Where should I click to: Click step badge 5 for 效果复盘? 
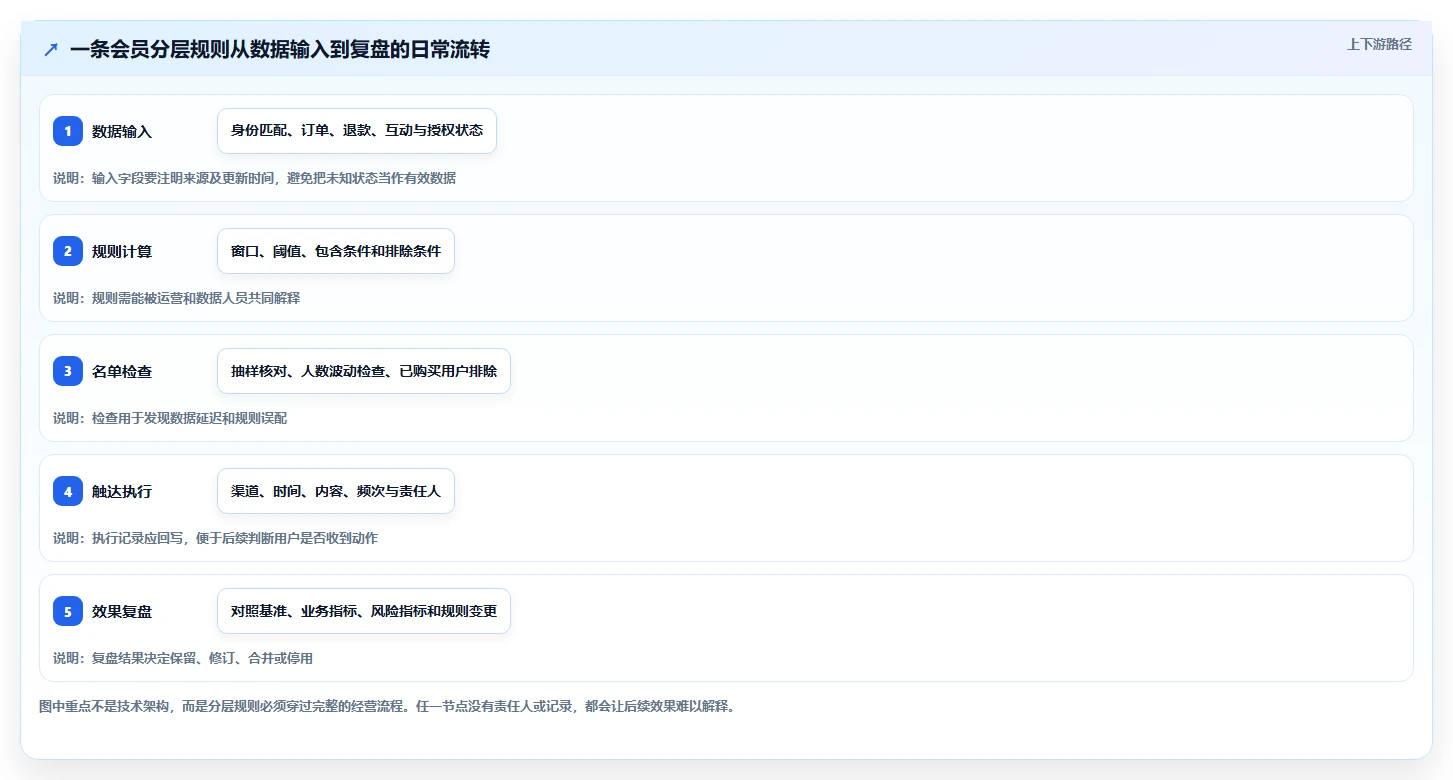coord(68,611)
